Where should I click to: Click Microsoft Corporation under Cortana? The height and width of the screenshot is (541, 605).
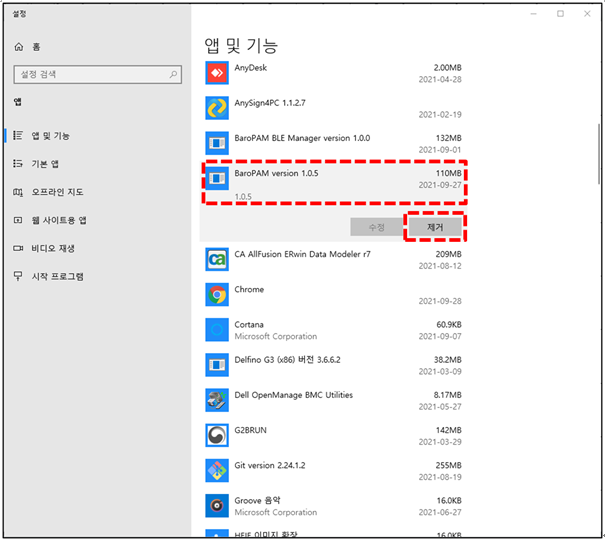point(275,336)
